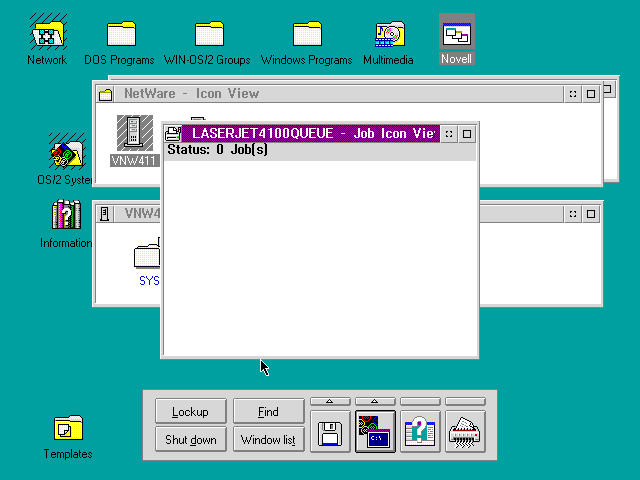Viewport: 640px width, 480px height.
Task: Hide the VNW4 server window
Action: click(573, 214)
